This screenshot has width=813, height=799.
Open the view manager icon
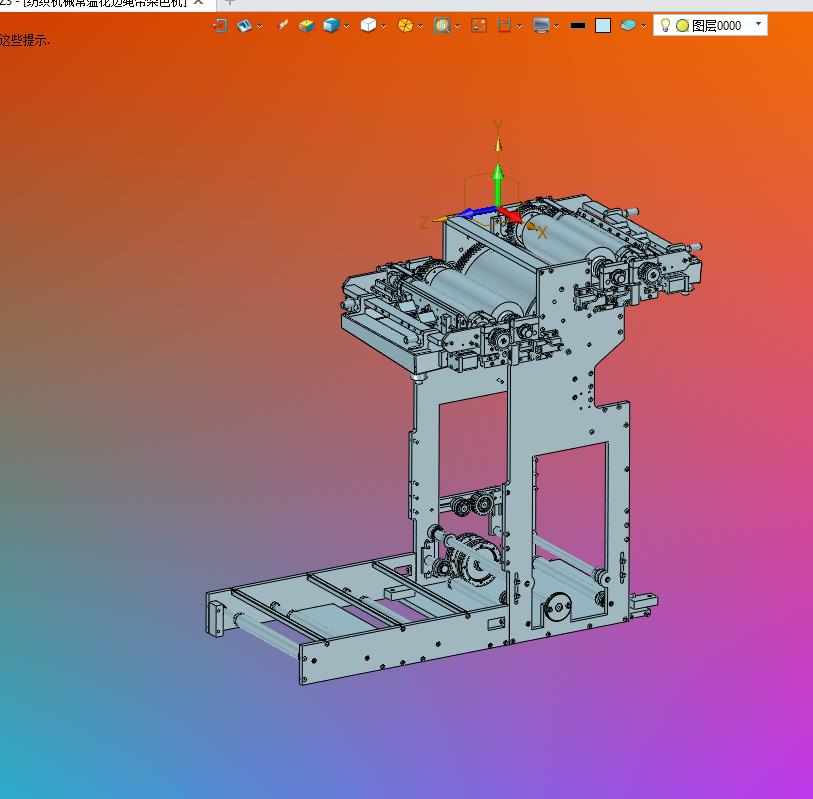coord(244,25)
